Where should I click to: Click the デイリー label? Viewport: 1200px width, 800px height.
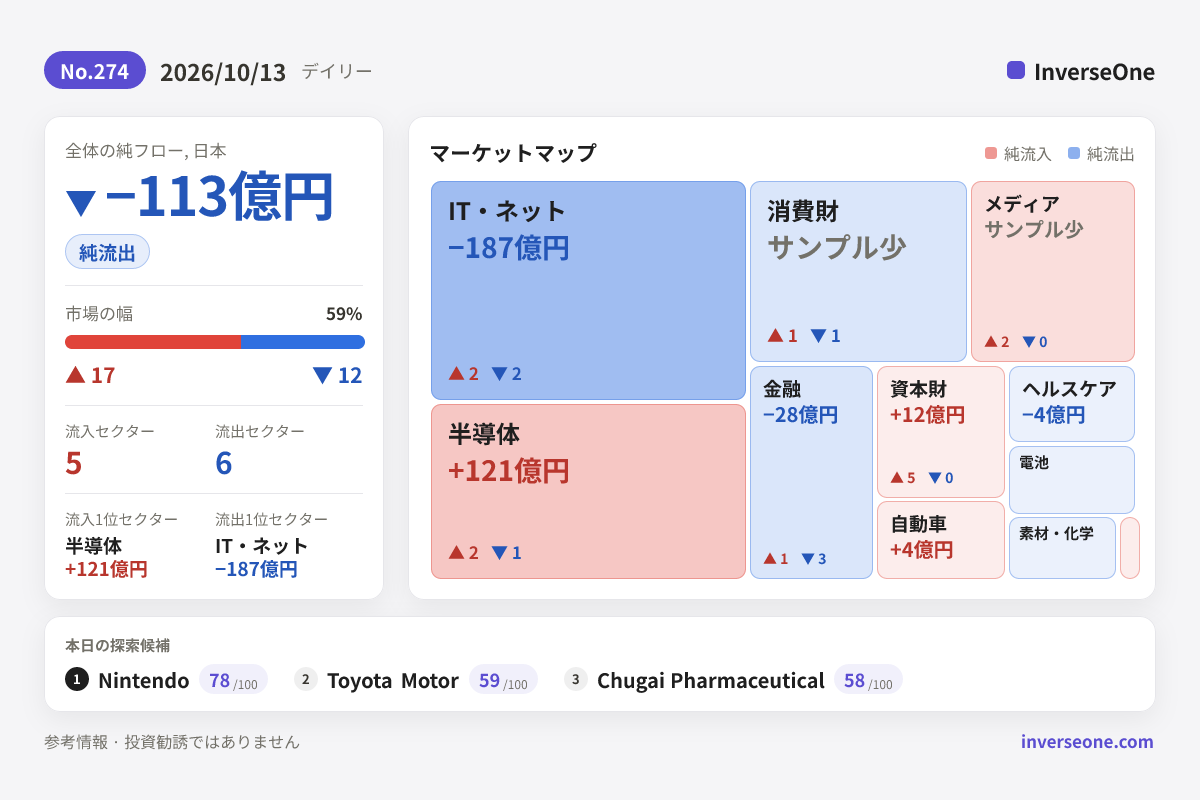[x=337, y=71]
